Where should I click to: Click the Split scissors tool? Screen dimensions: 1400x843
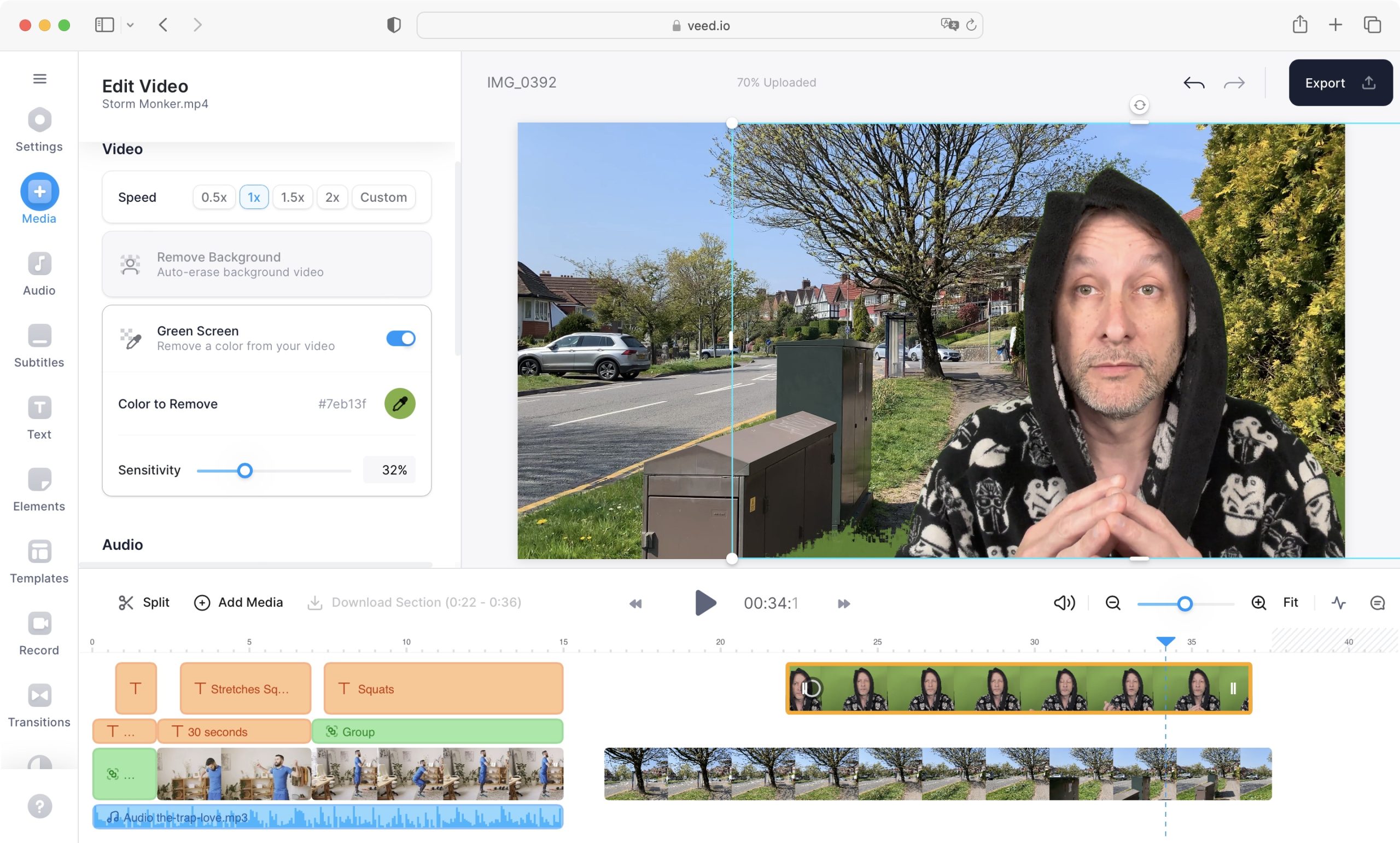[x=144, y=602]
